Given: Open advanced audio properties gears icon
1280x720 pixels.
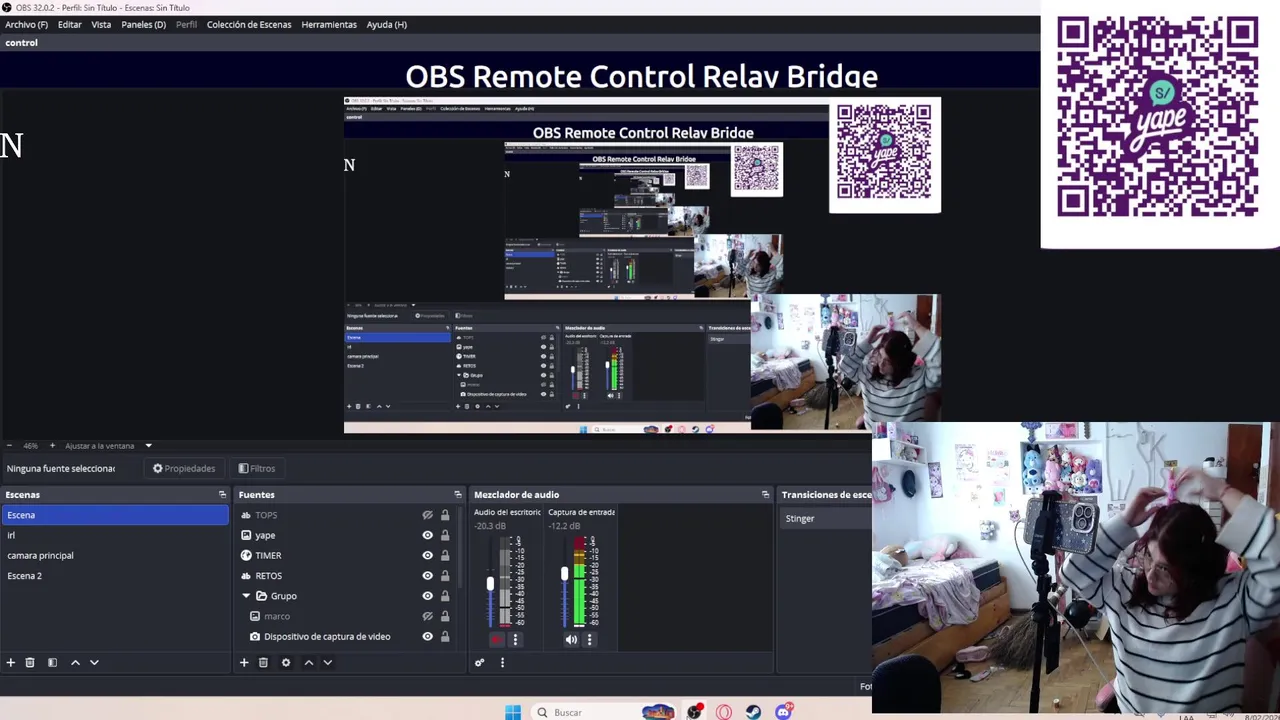Looking at the screenshot, I should point(480,662).
